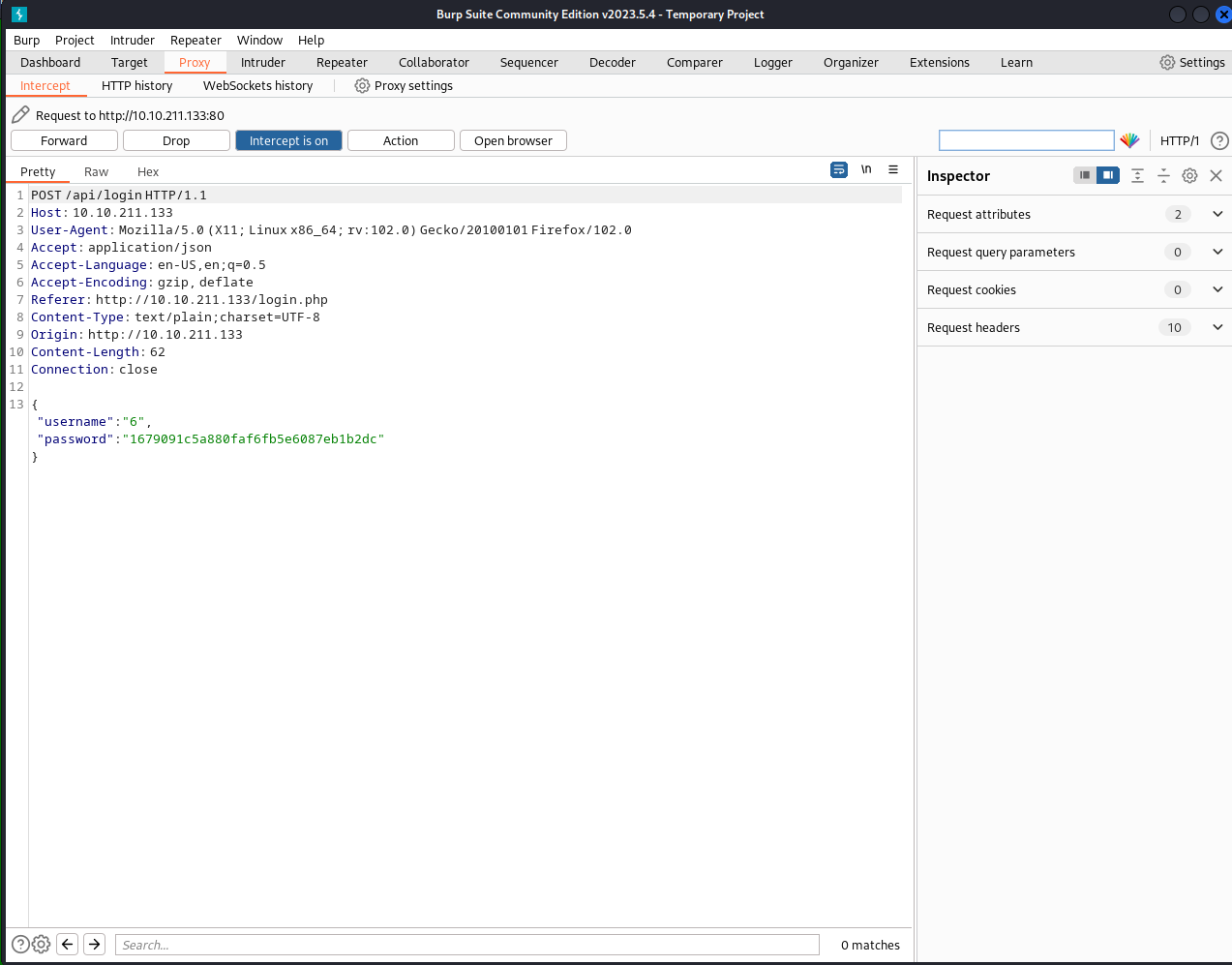This screenshot has height=965, width=1232.
Task: Expand the Request headers section
Action: tap(1217, 327)
